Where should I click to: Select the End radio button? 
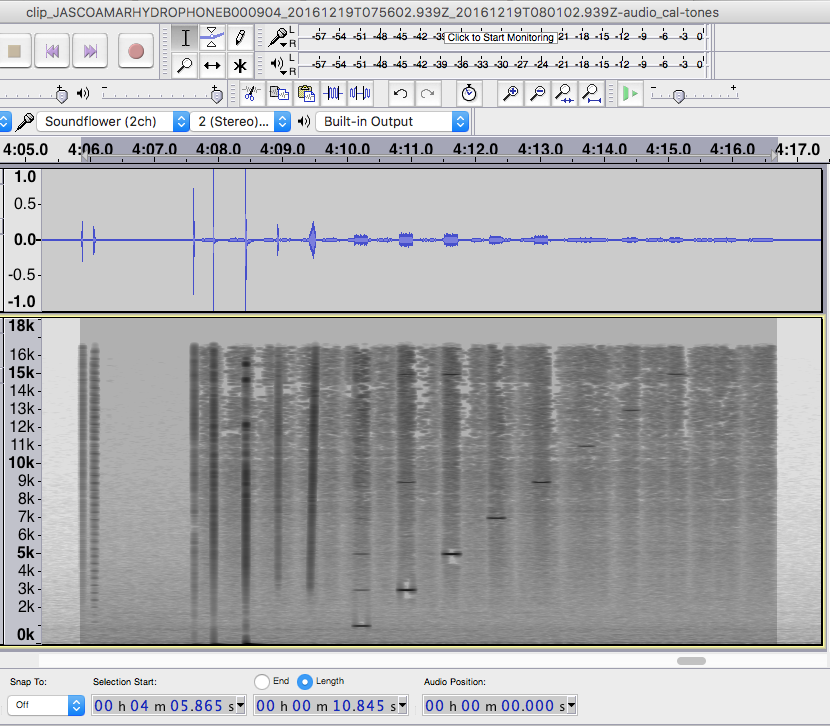point(262,681)
